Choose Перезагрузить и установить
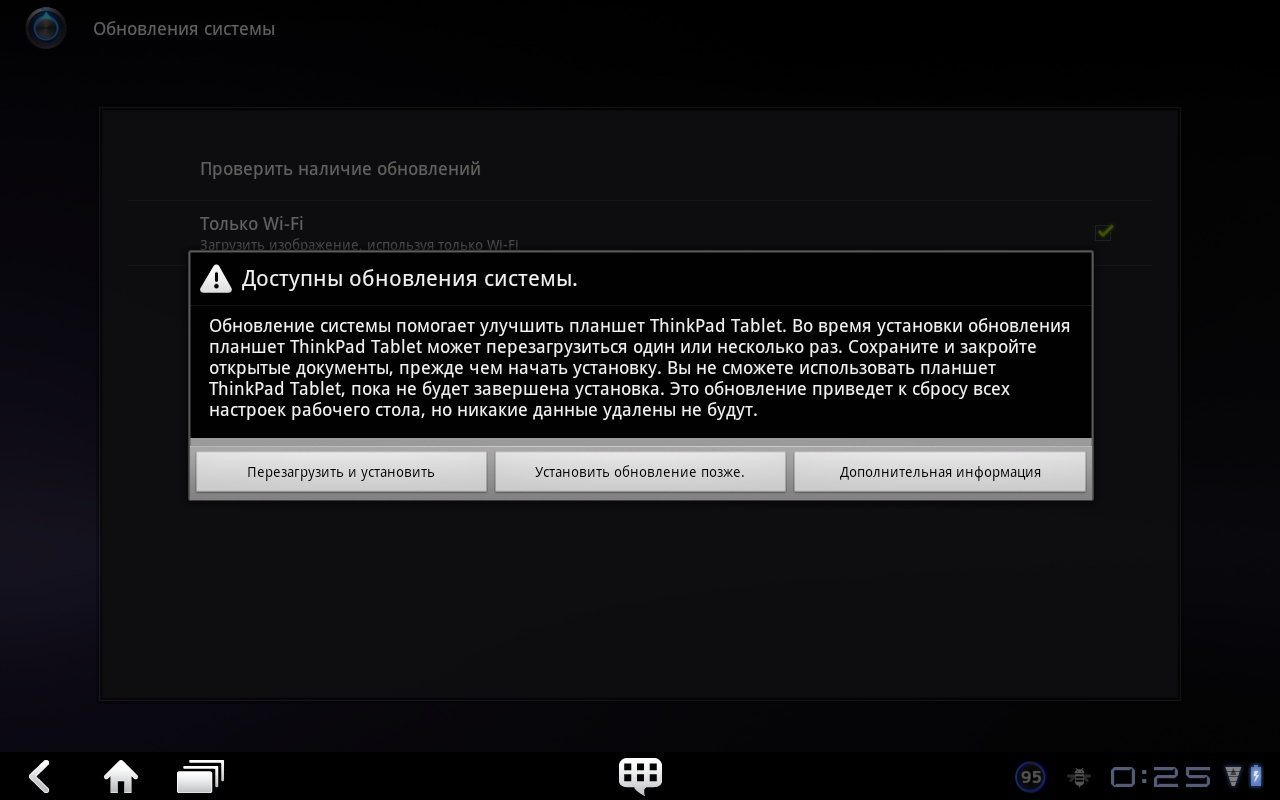Screen dimensions: 1280x800 coord(341,472)
